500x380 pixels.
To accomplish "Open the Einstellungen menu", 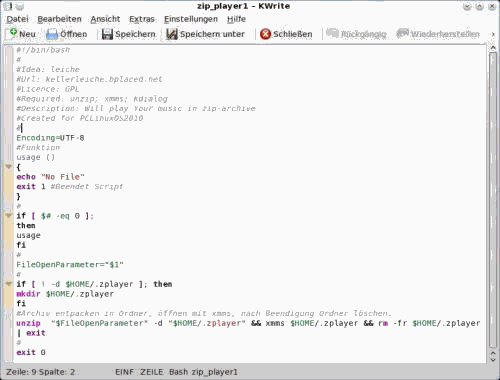I will (x=191, y=19).
